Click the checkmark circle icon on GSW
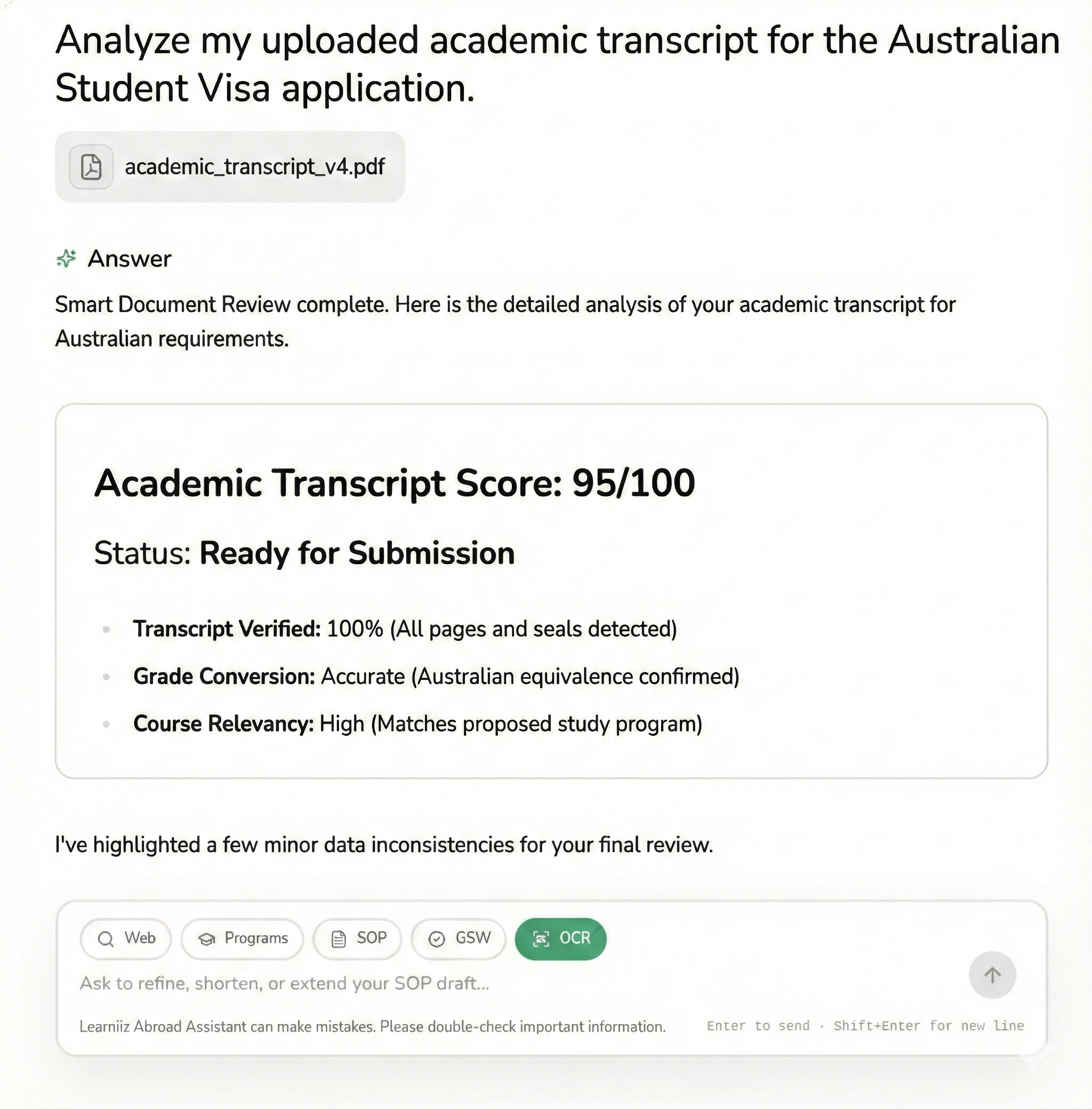The width and height of the screenshot is (1092, 1109). point(437,939)
